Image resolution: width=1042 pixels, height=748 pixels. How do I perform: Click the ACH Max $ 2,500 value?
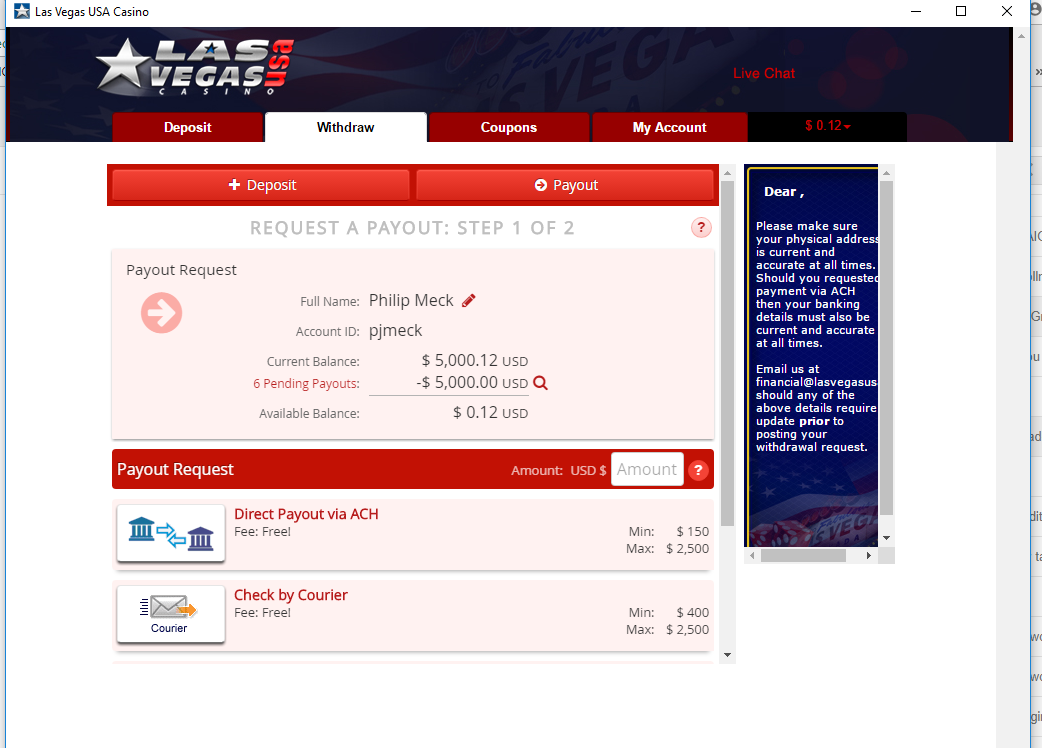(x=687, y=549)
